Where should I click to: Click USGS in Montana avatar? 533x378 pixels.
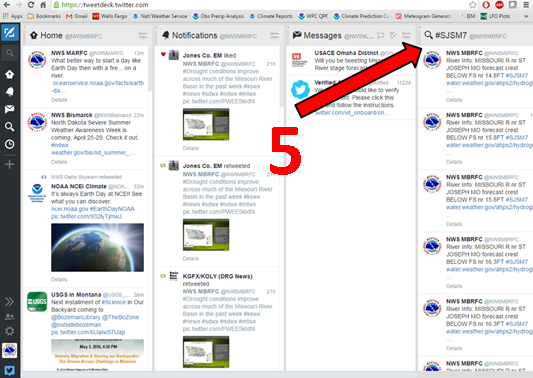pos(37,302)
